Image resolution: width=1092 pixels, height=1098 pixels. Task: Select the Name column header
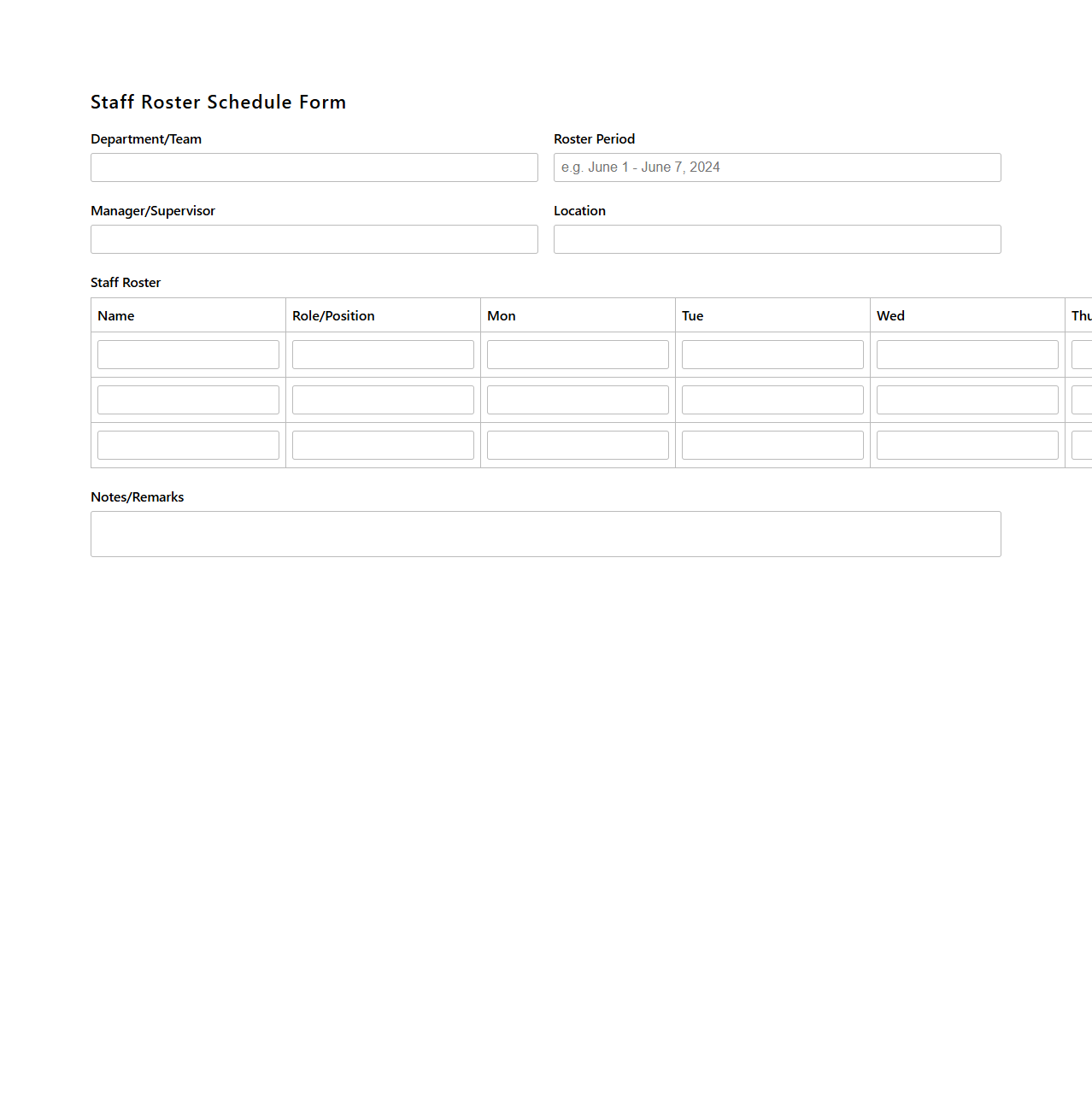click(116, 315)
